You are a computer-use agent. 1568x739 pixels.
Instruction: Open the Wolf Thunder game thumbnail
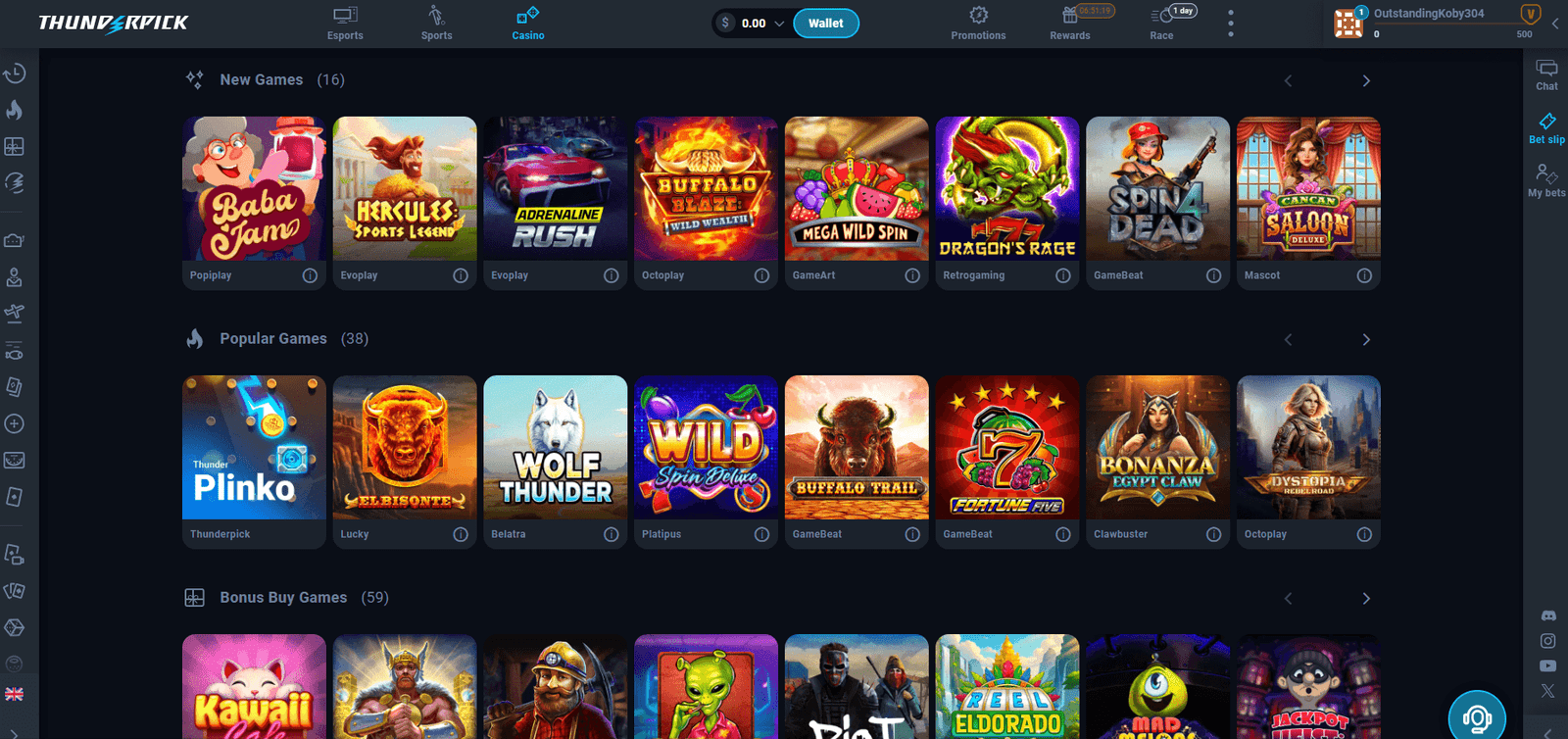click(556, 448)
